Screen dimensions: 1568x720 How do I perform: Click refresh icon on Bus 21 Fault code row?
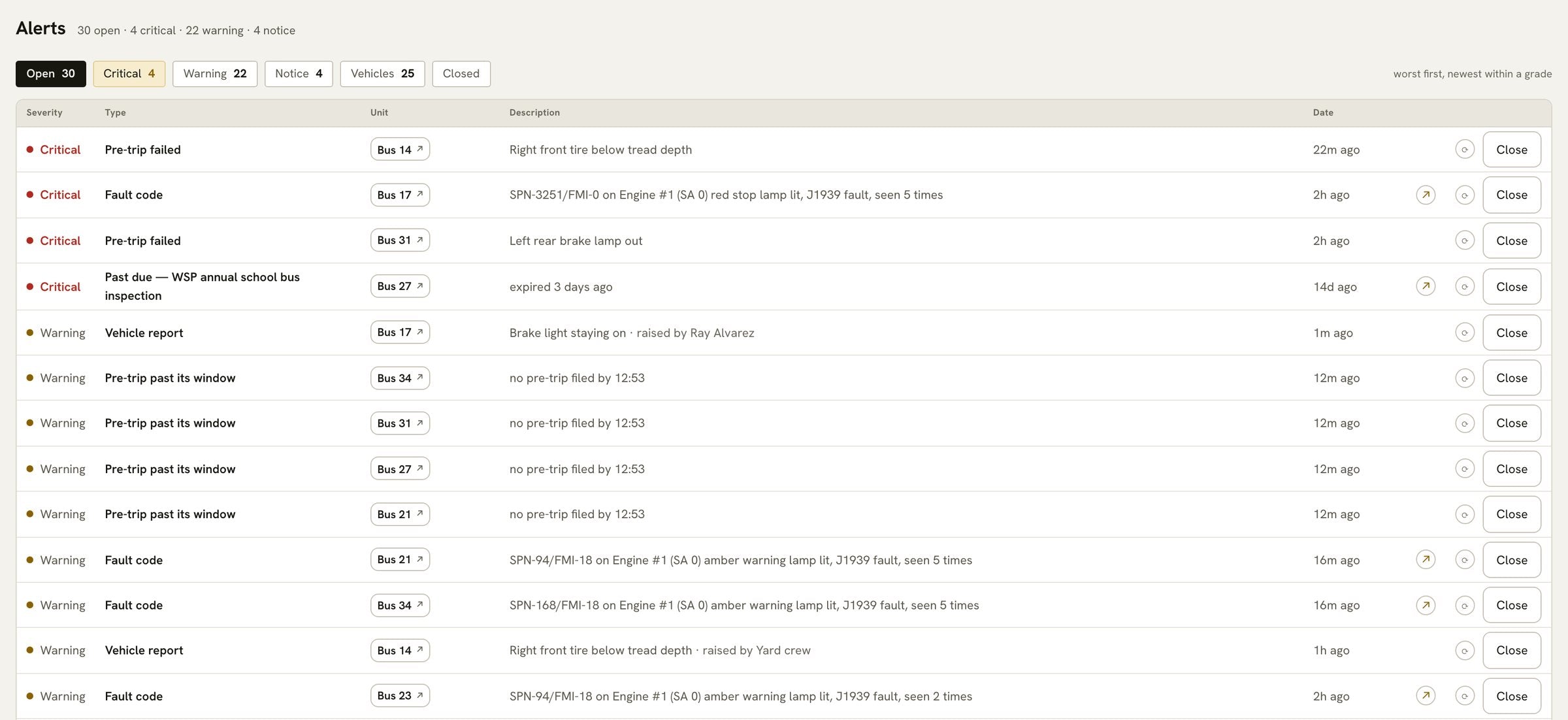pos(1465,559)
